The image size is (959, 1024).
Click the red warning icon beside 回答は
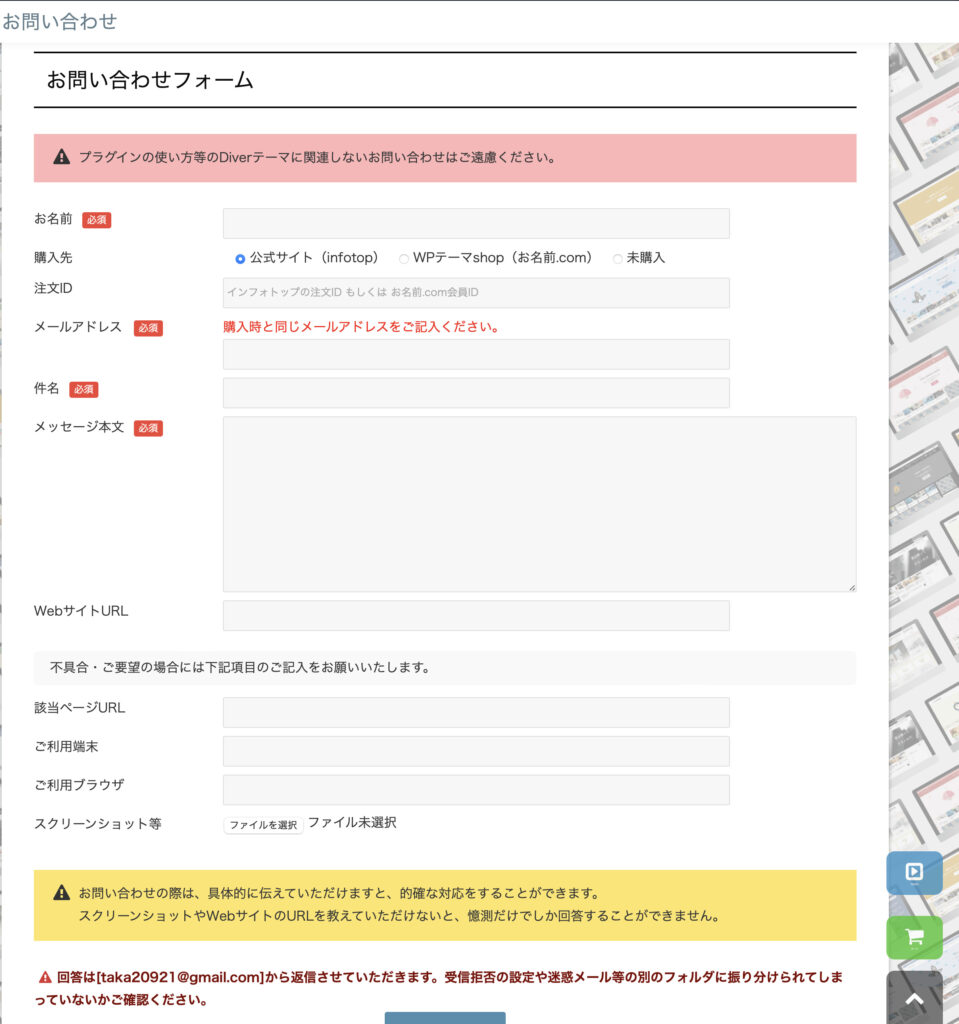click(x=45, y=977)
